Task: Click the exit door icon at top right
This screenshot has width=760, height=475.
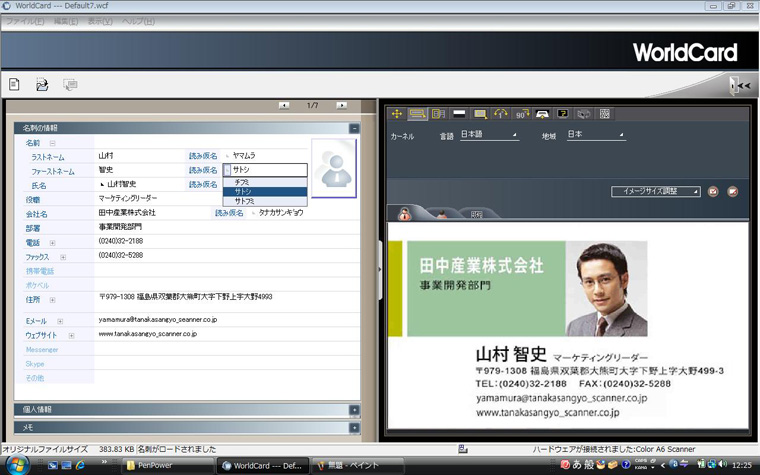Action: pyautogui.click(x=740, y=85)
